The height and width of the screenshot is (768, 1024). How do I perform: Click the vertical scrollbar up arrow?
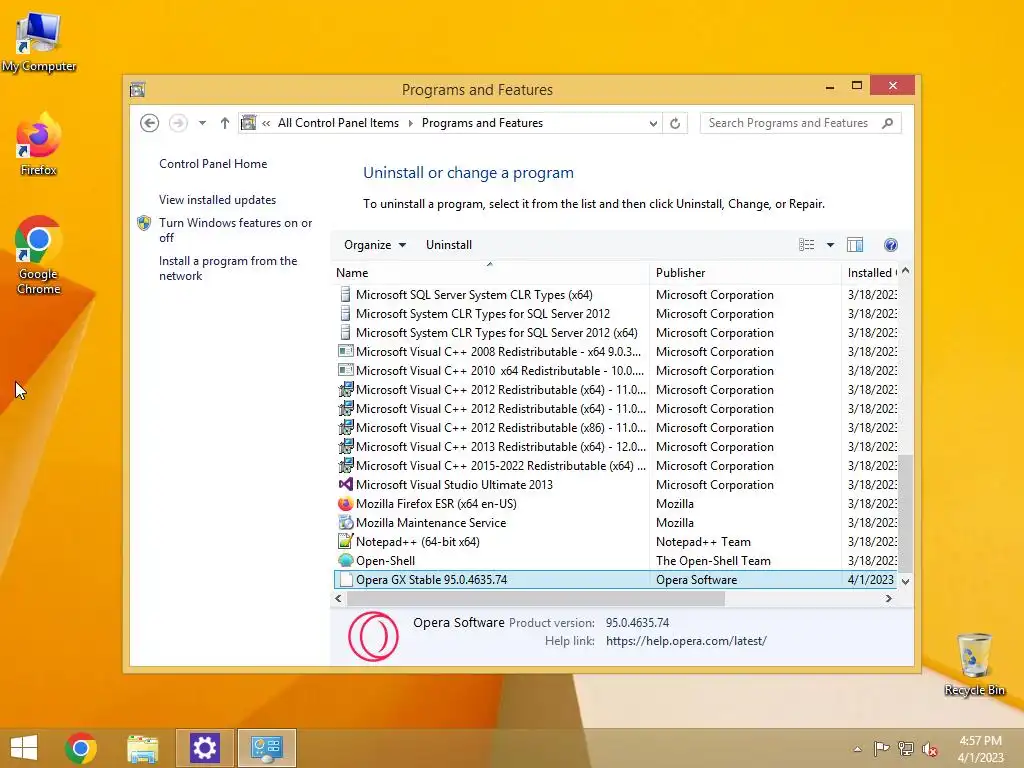click(905, 271)
